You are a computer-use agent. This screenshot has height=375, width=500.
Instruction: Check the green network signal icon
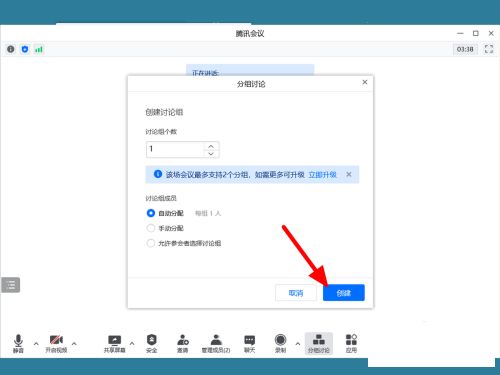39,49
